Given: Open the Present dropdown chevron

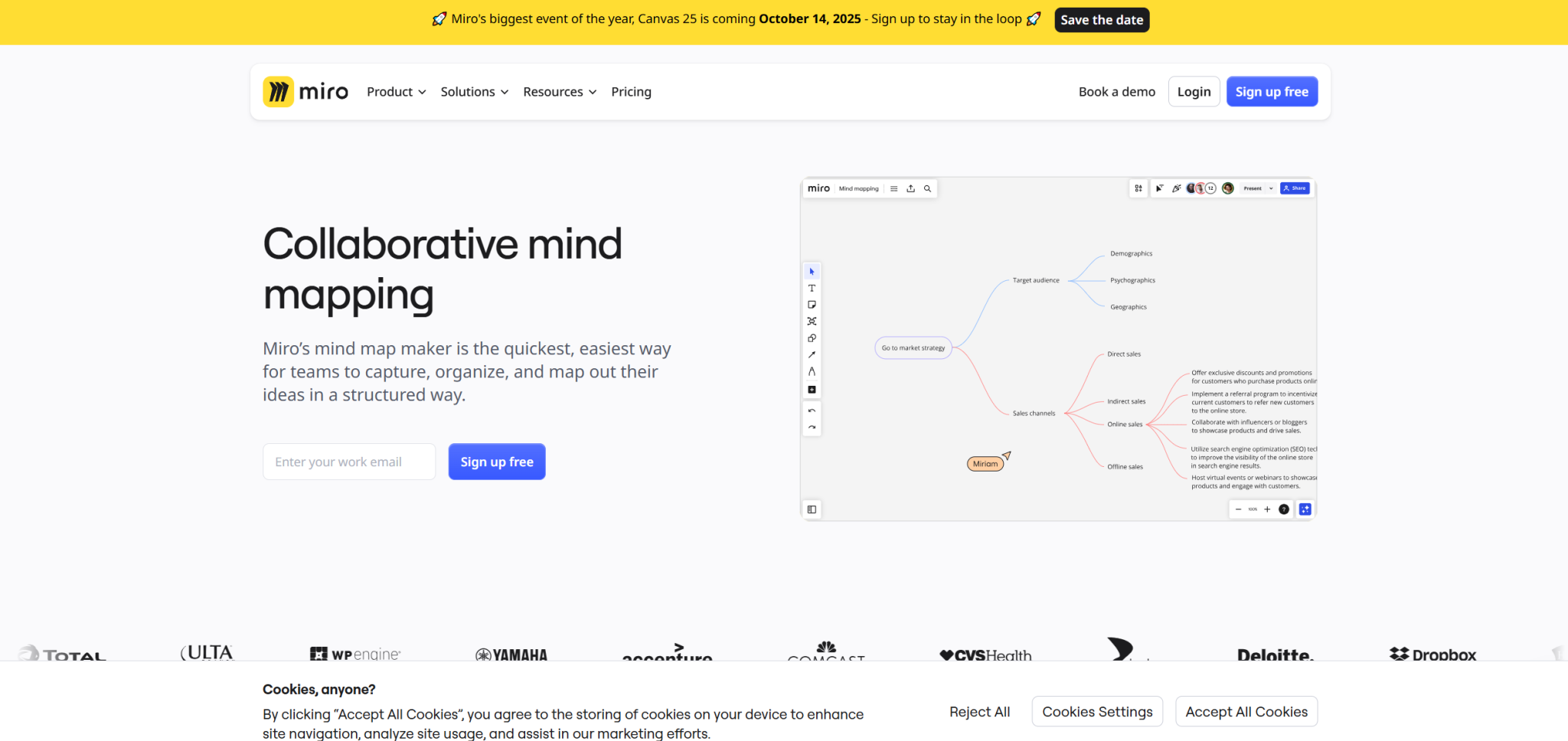Looking at the screenshot, I should pos(1271,188).
